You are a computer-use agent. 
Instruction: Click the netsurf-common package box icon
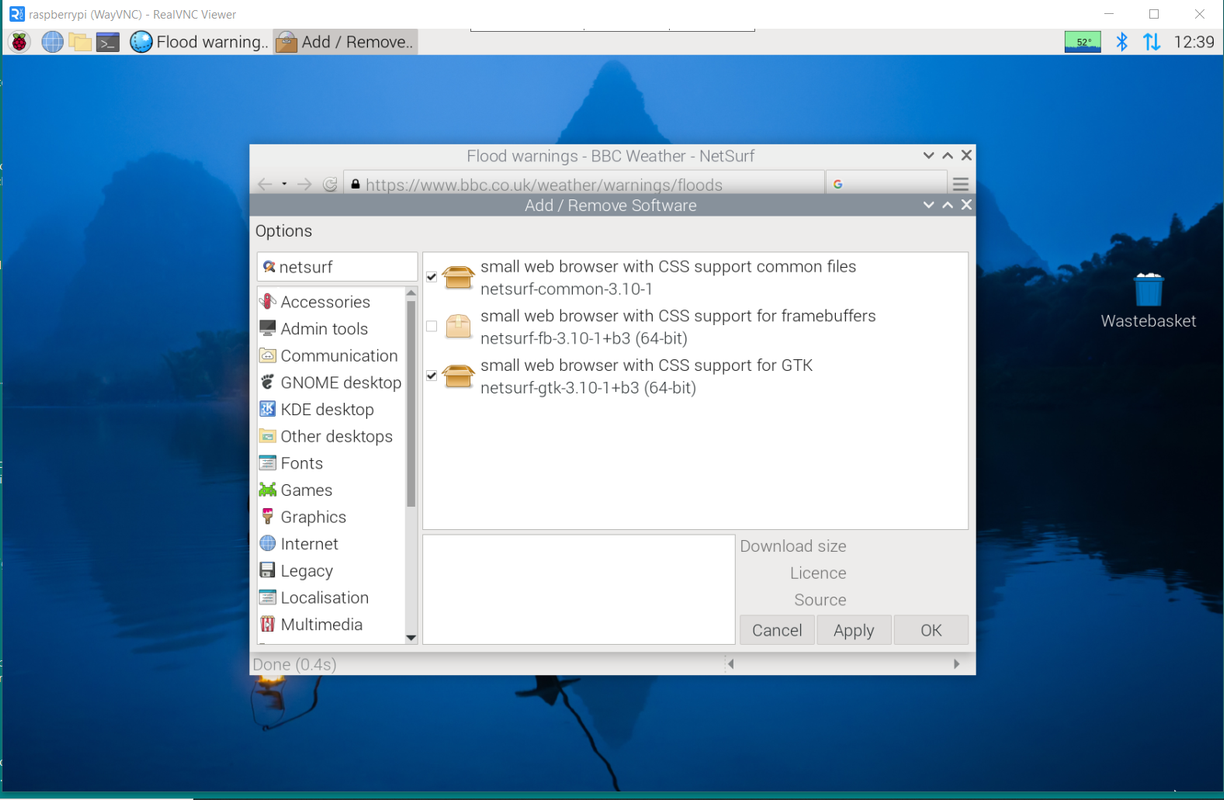(458, 277)
